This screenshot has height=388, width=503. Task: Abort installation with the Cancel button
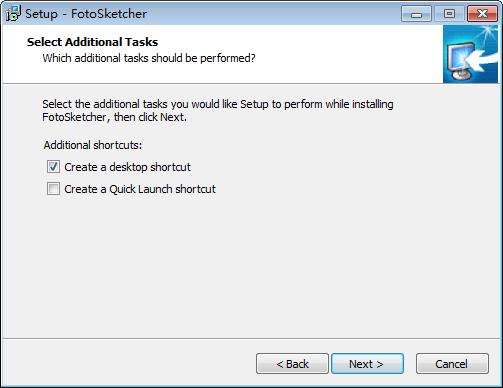(x=452, y=364)
